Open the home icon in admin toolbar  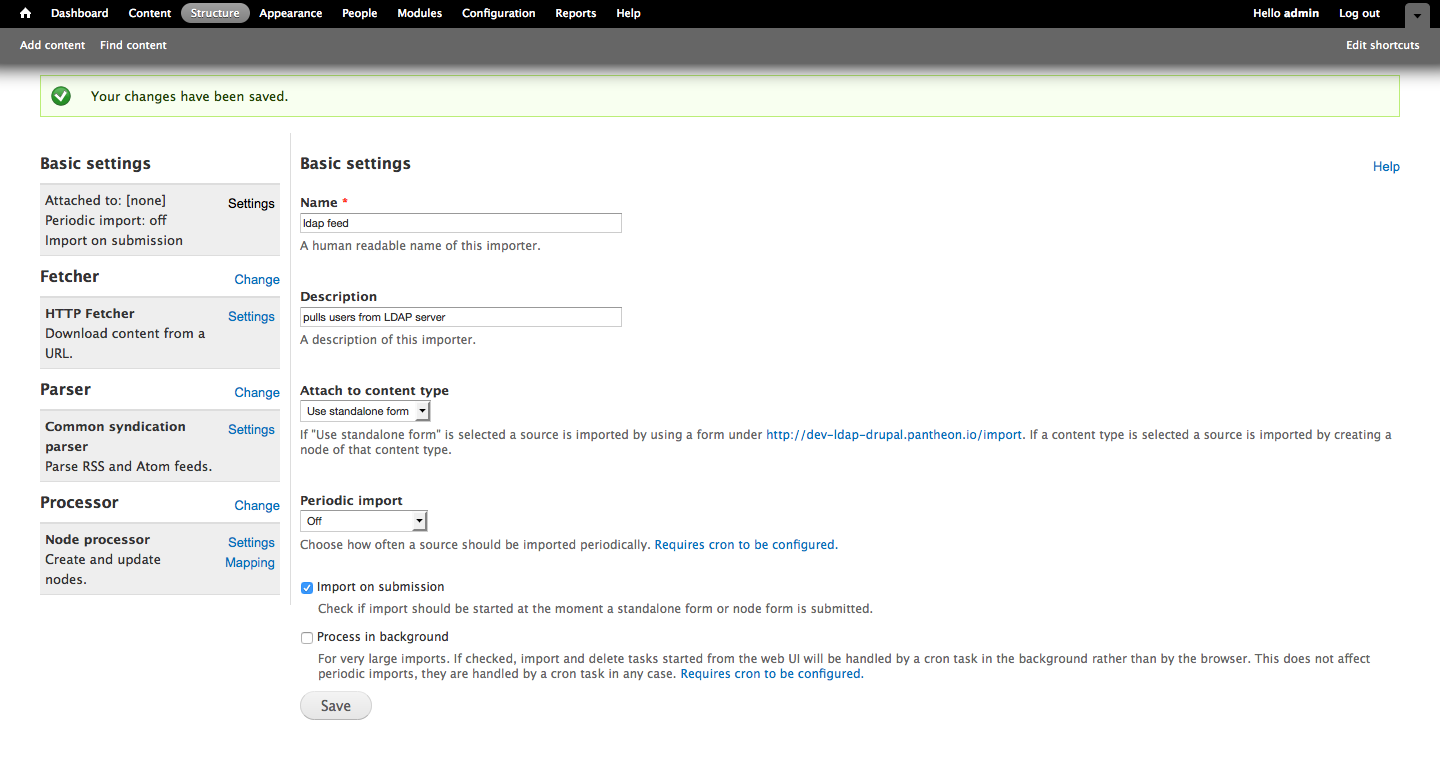(26, 13)
